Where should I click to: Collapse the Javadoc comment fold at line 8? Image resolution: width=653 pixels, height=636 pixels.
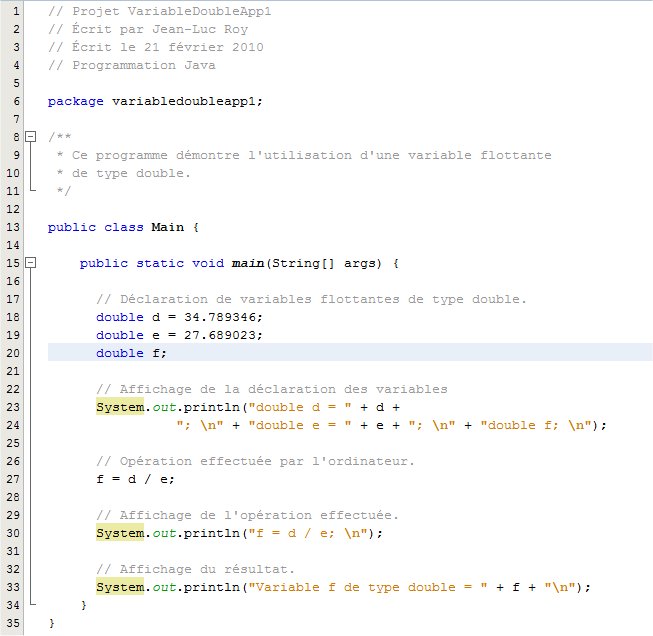31,137
